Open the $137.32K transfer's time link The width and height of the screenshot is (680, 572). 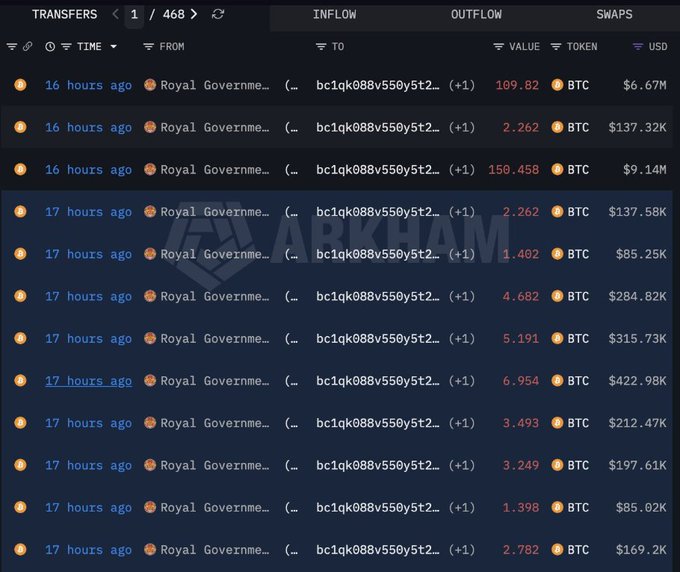(x=88, y=127)
